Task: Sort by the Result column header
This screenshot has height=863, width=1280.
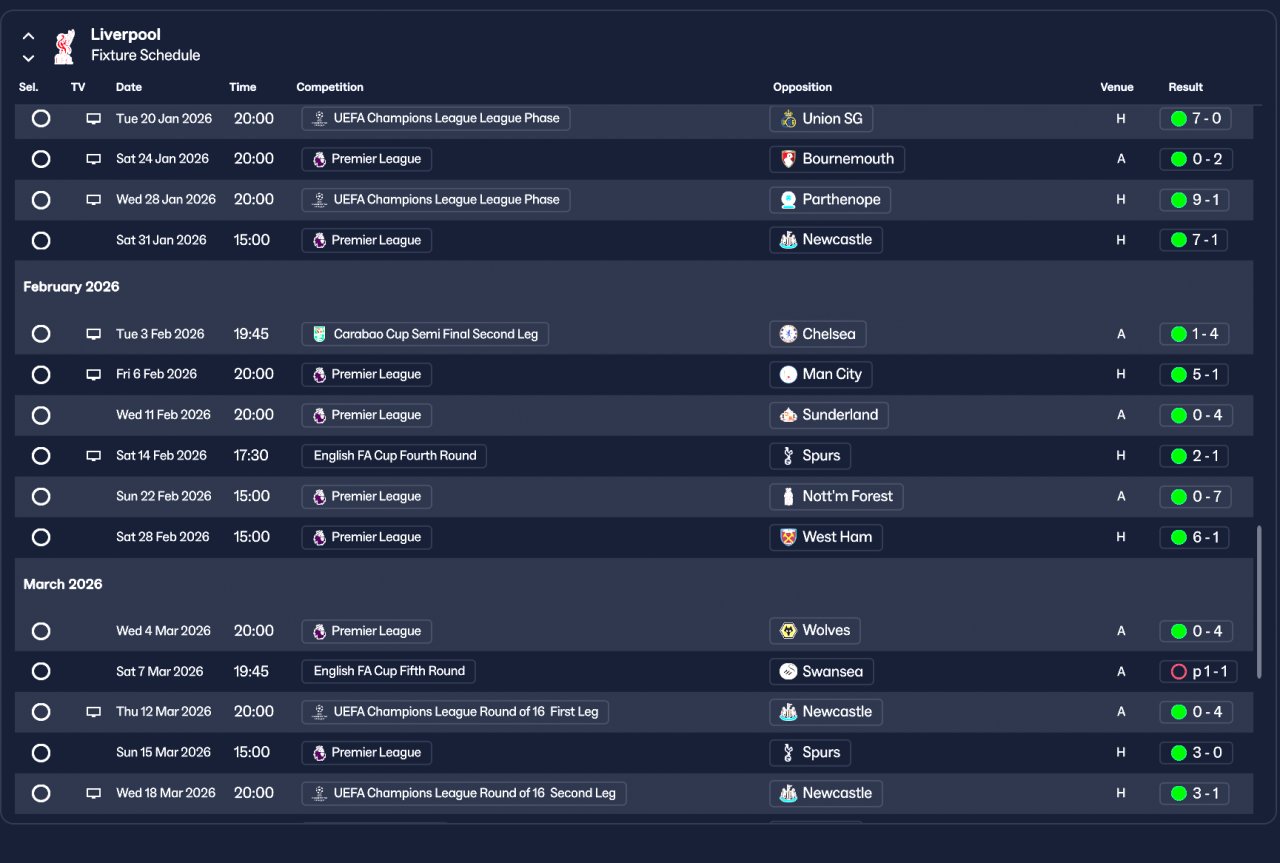Action: pos(1186,87)
